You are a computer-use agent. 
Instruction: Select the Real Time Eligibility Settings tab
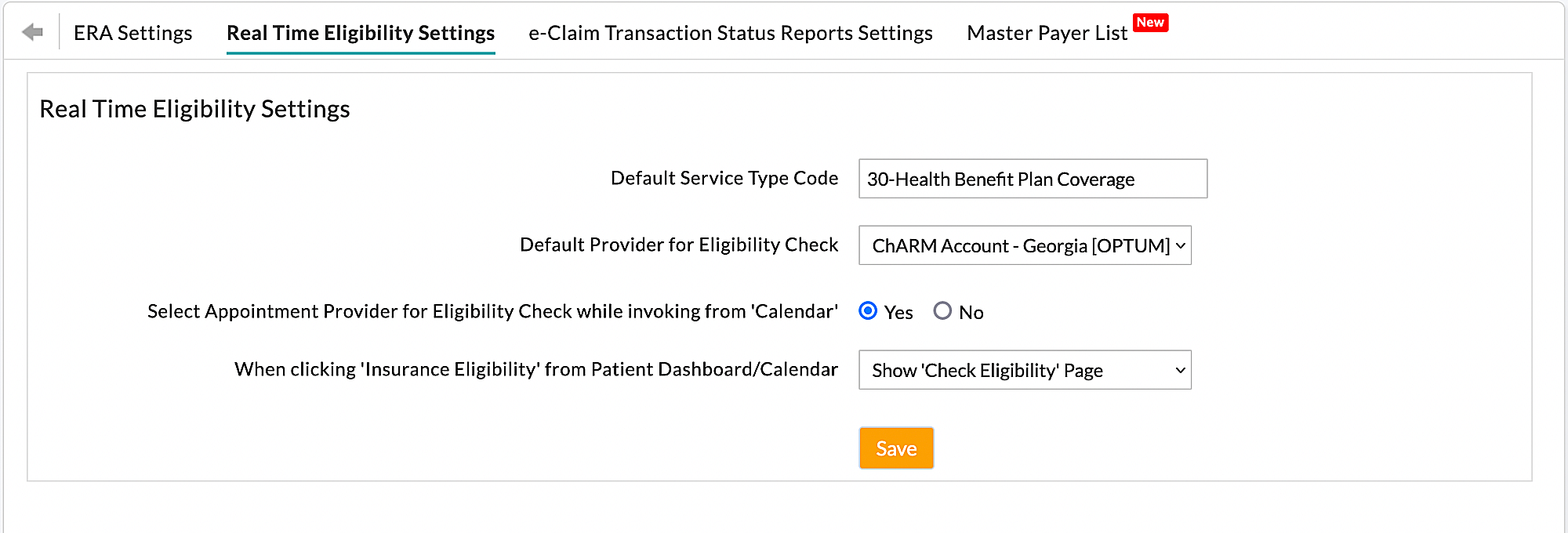(x=360, y=33)
